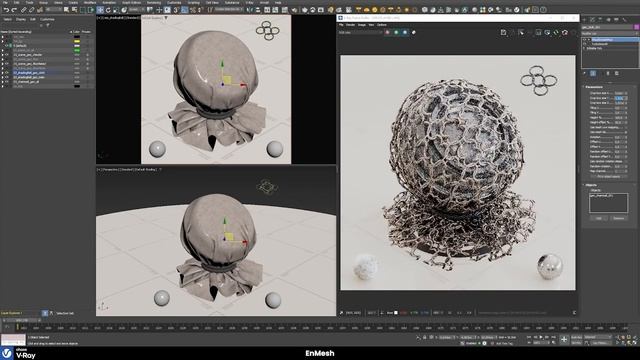
Task: Select the Unlink Selection tool
Action: (31, 10)
